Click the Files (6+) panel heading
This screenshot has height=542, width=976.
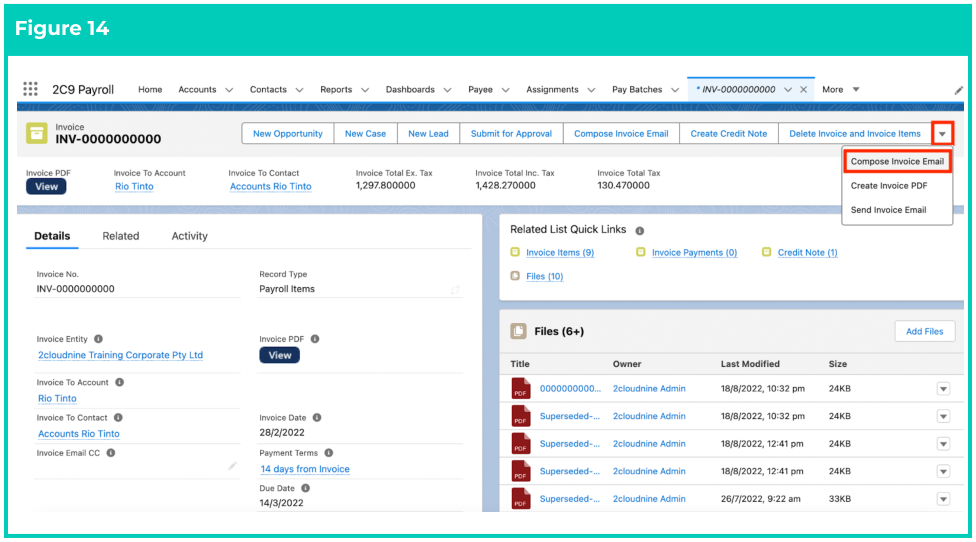pos(559,332)
